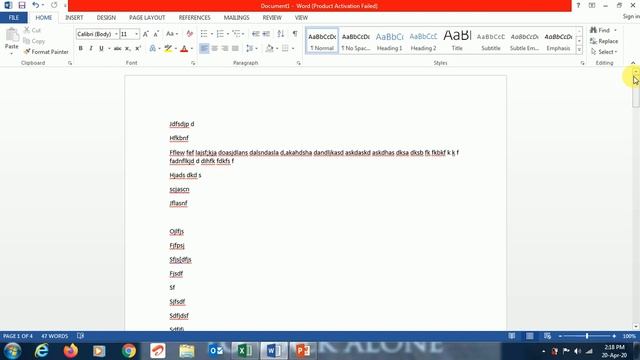Apply red font color

point(184,49)
